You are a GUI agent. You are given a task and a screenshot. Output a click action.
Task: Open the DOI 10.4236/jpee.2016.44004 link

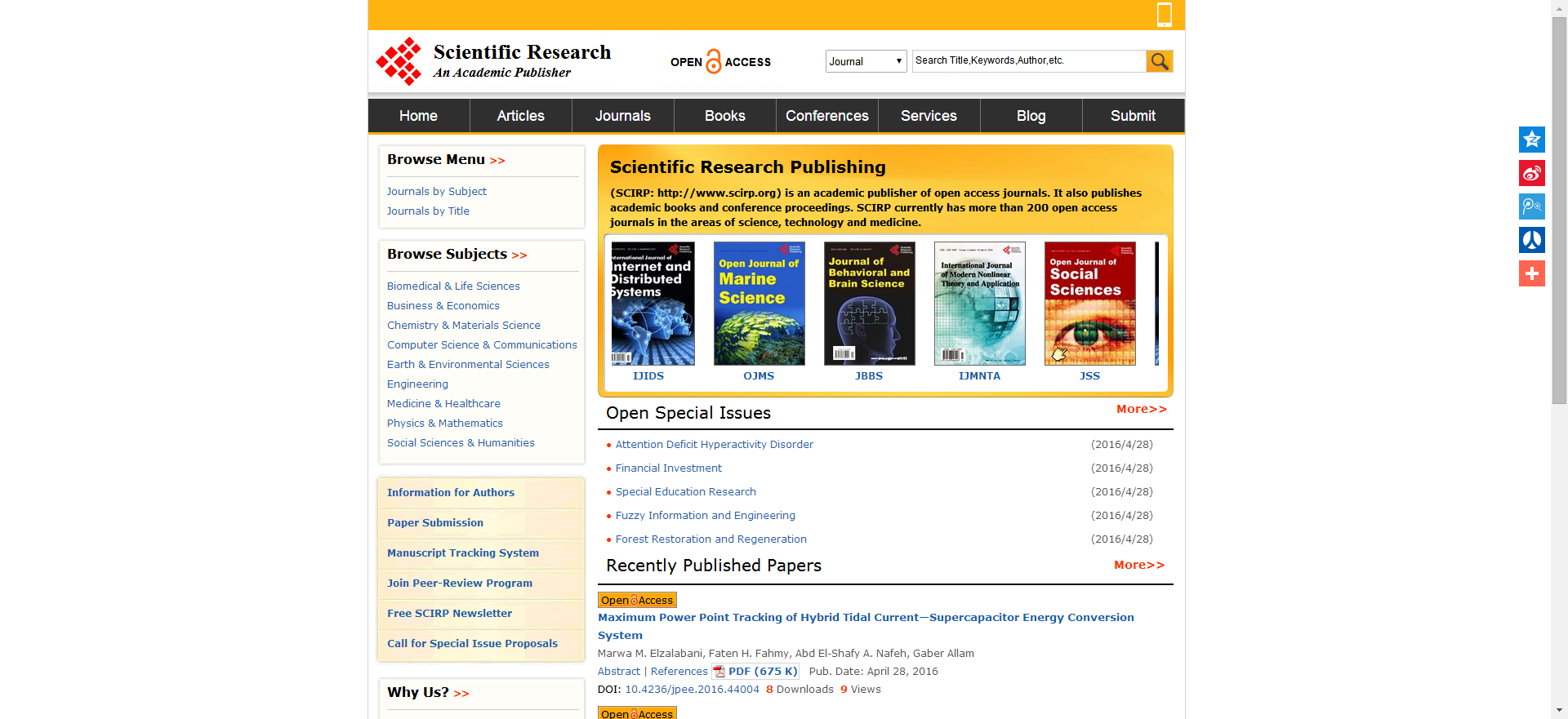(693, 690)
